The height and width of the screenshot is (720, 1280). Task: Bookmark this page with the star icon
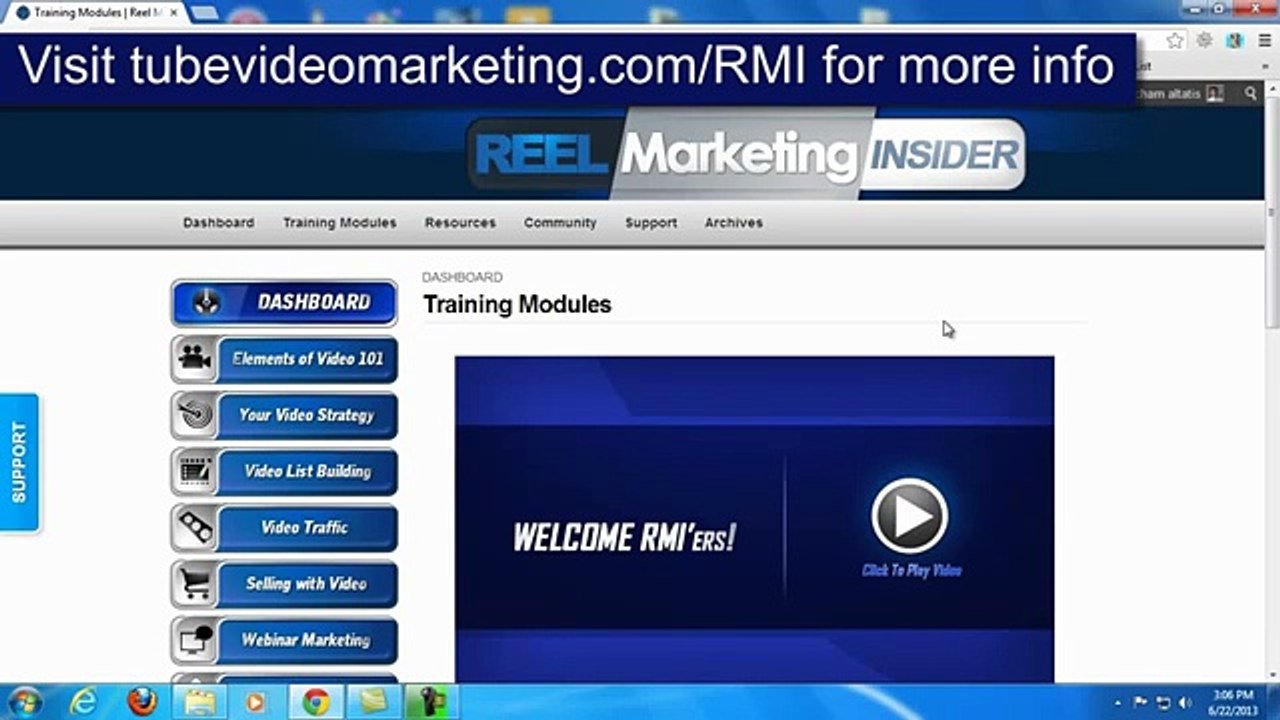1175,40
